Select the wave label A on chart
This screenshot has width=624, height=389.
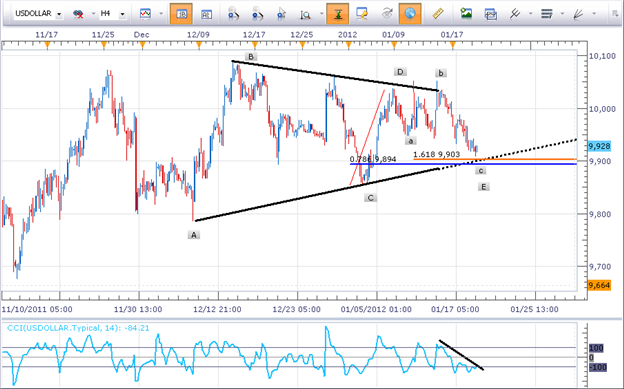click(x=194, y=235)
